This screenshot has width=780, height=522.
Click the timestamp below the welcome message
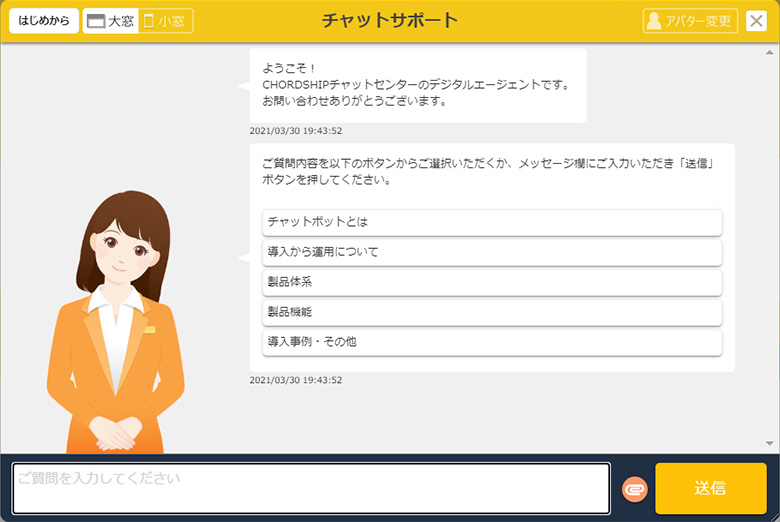click(x=296, y=130)
